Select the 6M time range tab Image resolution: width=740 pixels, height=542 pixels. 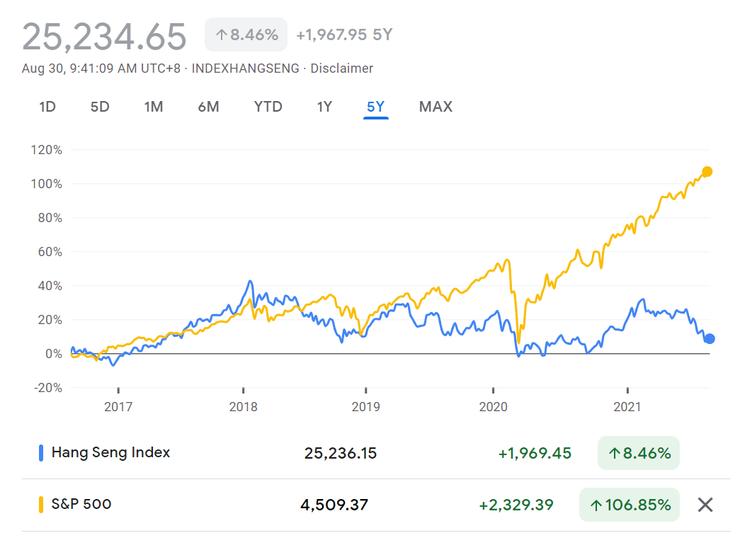click(x=208, y=106)
